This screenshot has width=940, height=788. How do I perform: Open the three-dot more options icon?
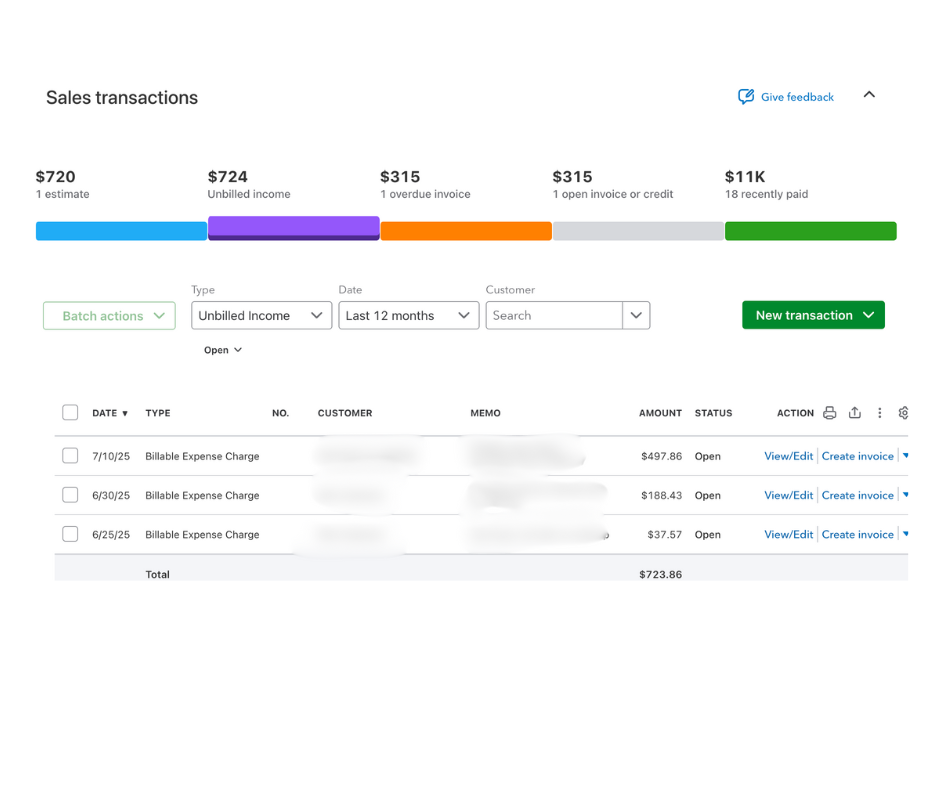coord(880,413)
